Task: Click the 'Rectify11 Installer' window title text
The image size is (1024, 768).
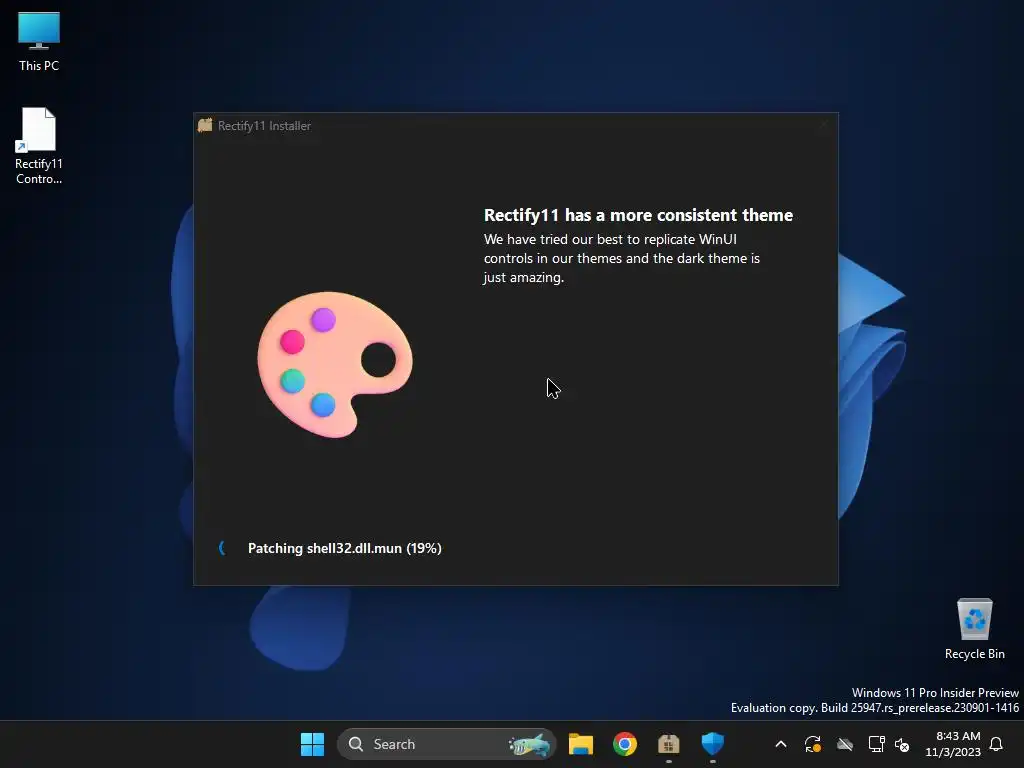Action: pos(264,125)
